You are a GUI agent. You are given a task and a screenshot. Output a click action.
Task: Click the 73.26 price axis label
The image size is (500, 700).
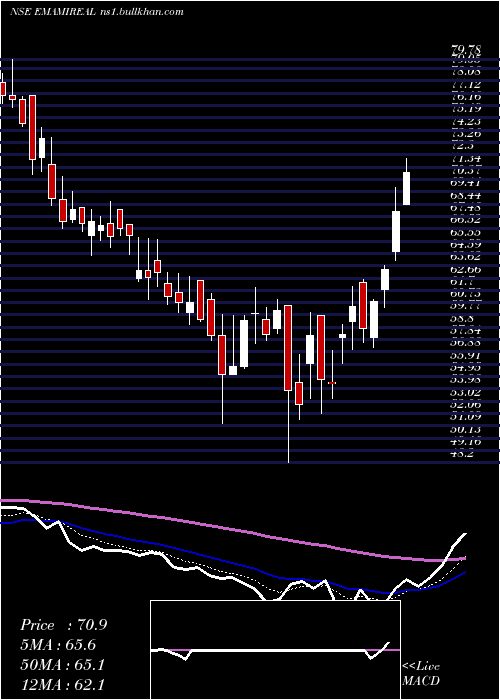click(467, 133)
